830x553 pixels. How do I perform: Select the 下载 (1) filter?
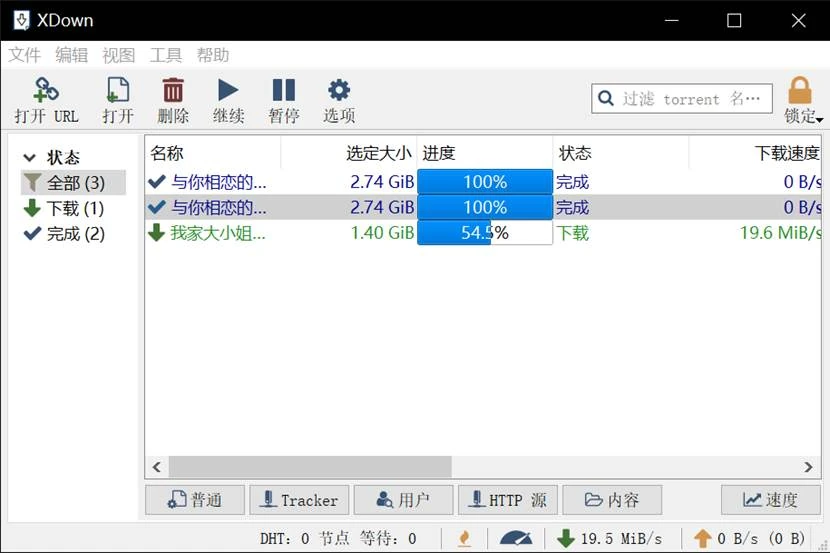(64, 208)
